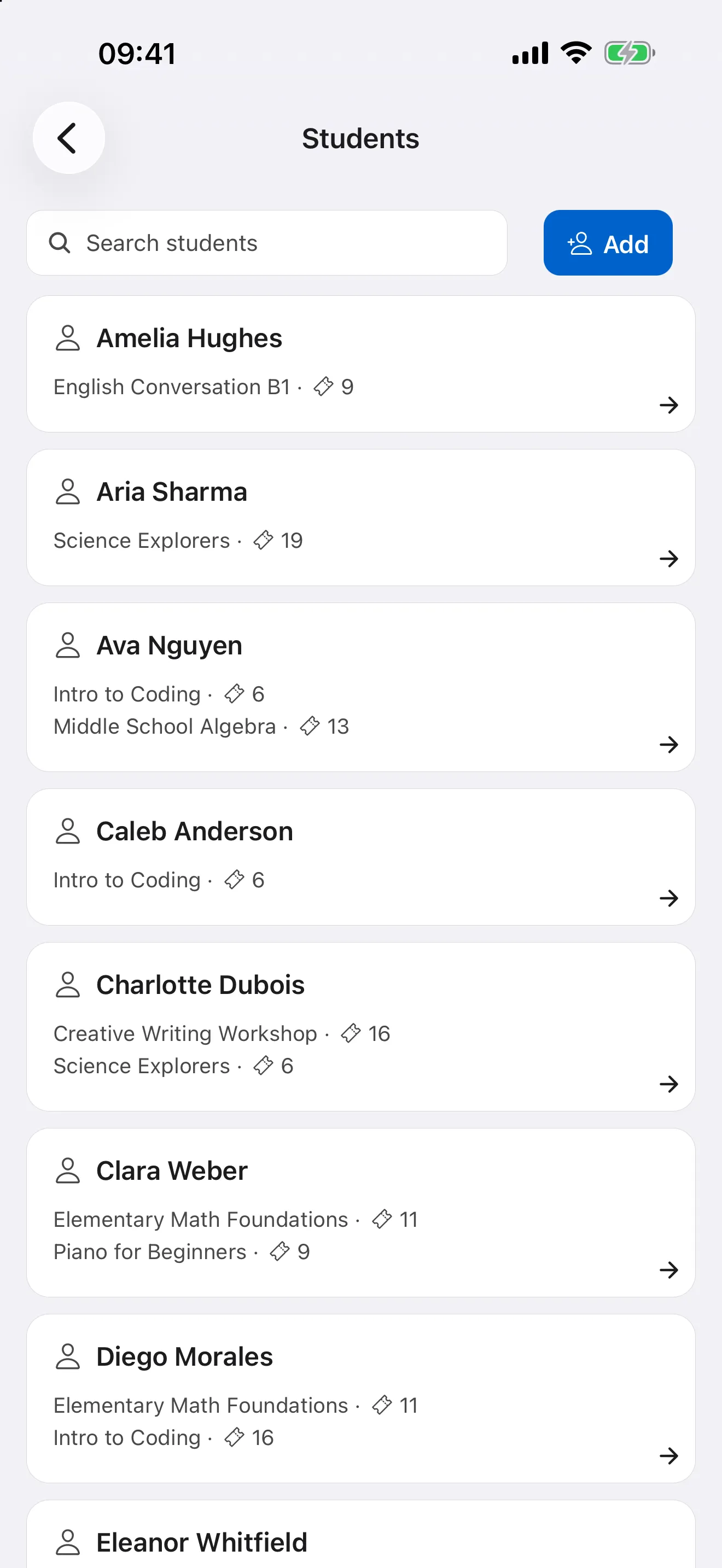
Task: Click the ticket icon by Piano for Beginners
Action: pyautogui.click(x=280, y=1251)
